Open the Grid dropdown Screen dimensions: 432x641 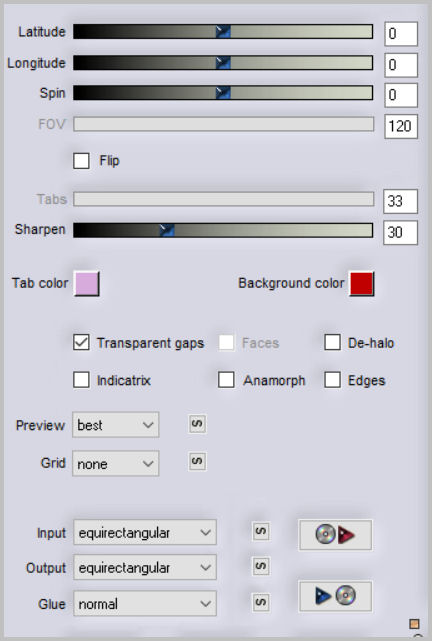pos(116,464)
